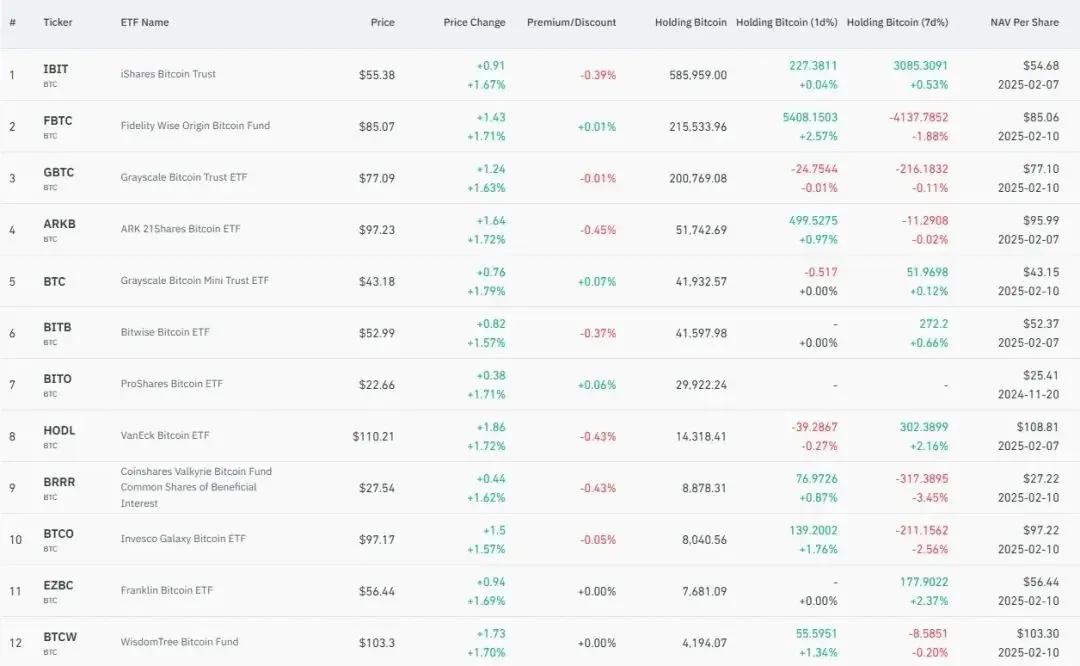Image resolution: width=1080 pixels, height=666 pixels.
Task: Select Grayscale Bitcoin Mini Trust ETF name
Action: coord(194,280)
